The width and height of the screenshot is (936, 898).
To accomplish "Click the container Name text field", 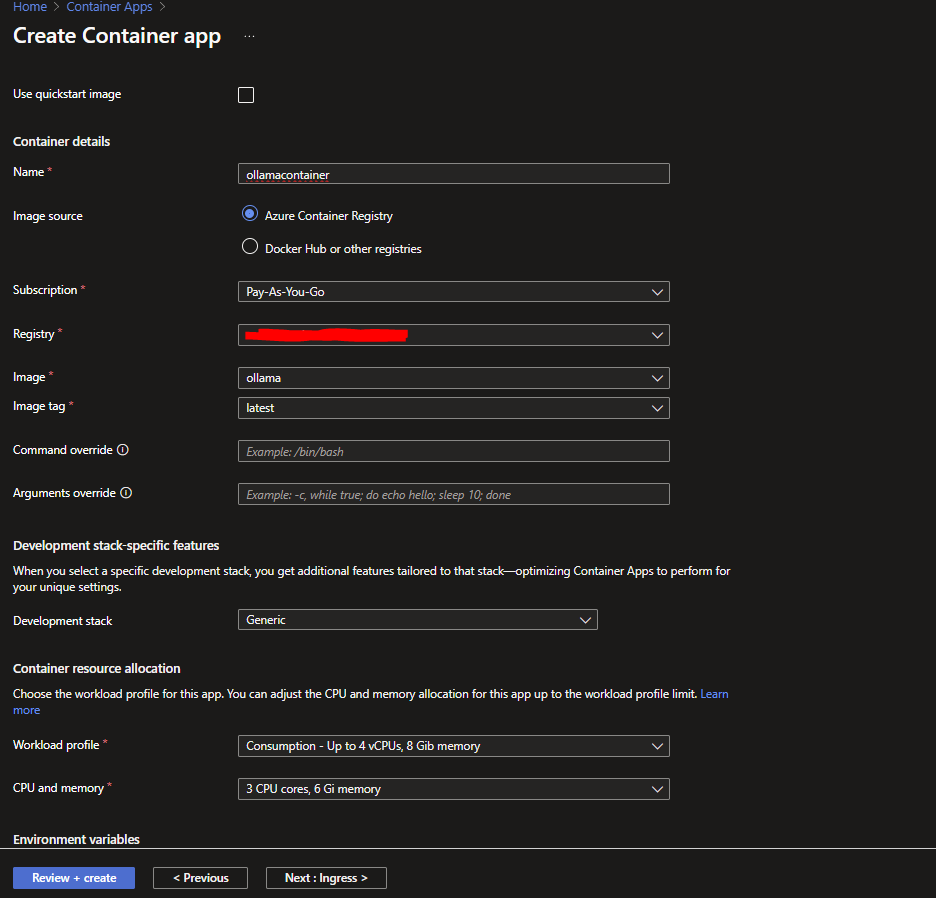I will [453, 174].
